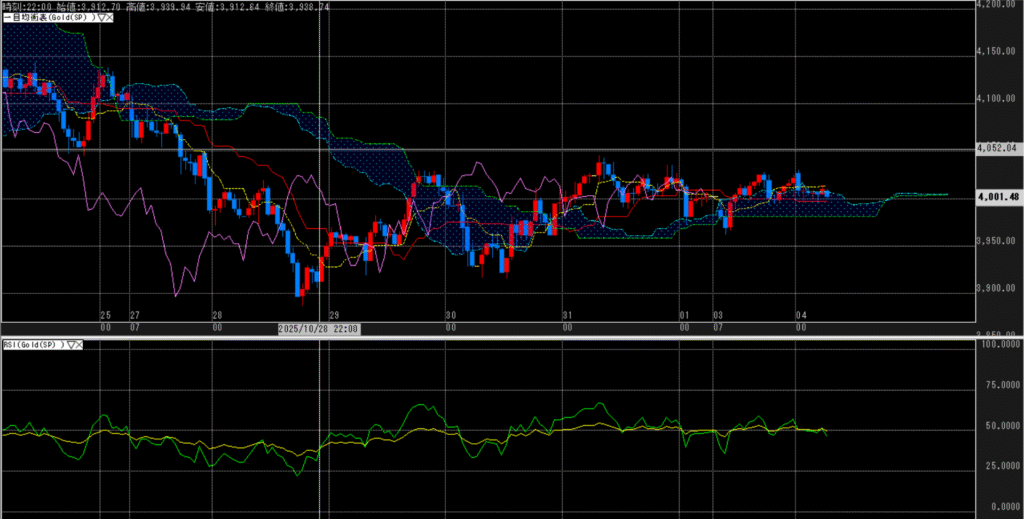Click the RSI(Gold(SP)) panel label
Screen dimensions: 1024x519
[x=33, y=344]
